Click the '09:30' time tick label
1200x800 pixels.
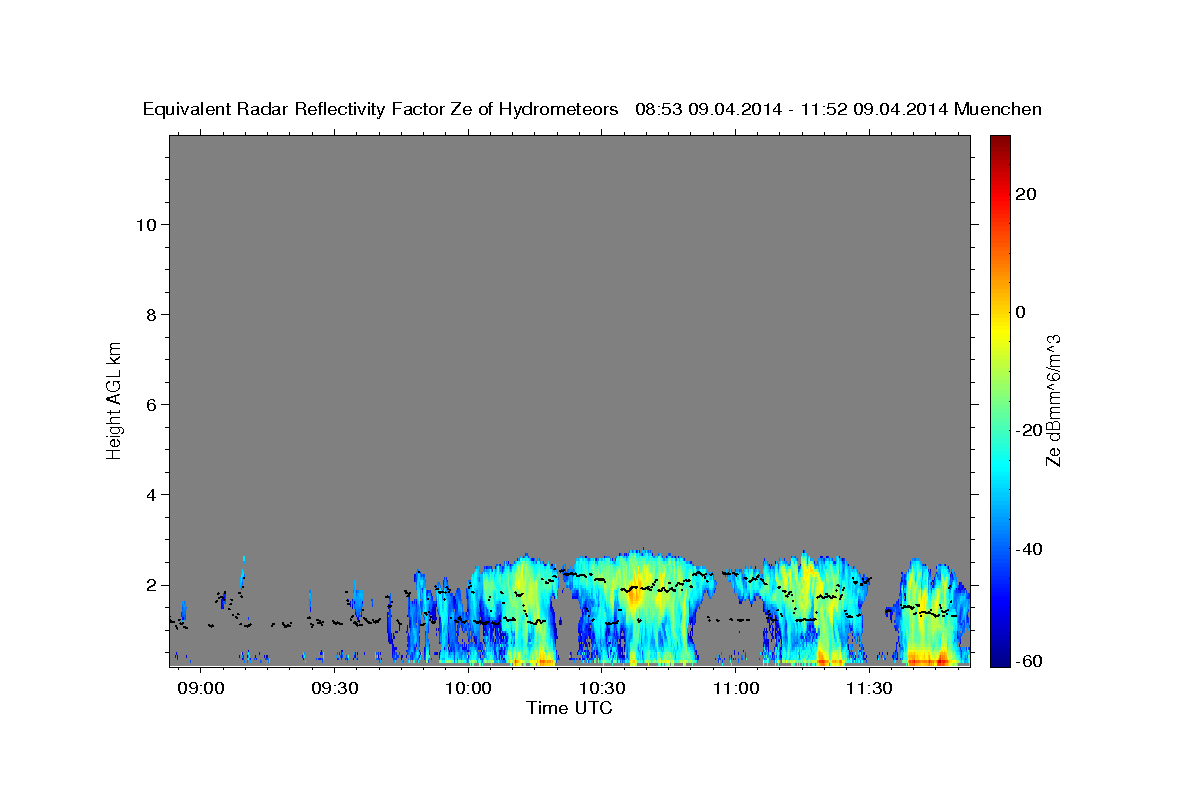pyautogui.click(x=334, y=688)
